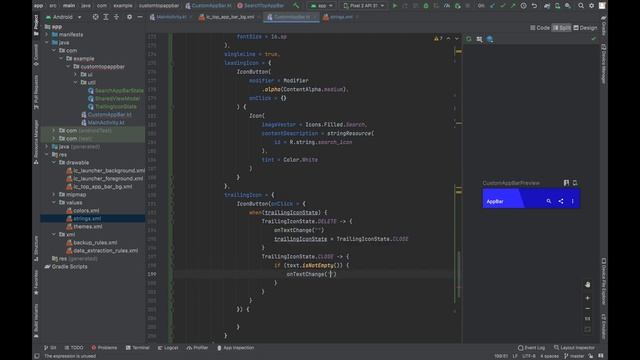This screenshot has width=640, height=360.
Task: Click the blue interactive preview icon
Action: tap(490, 39)
